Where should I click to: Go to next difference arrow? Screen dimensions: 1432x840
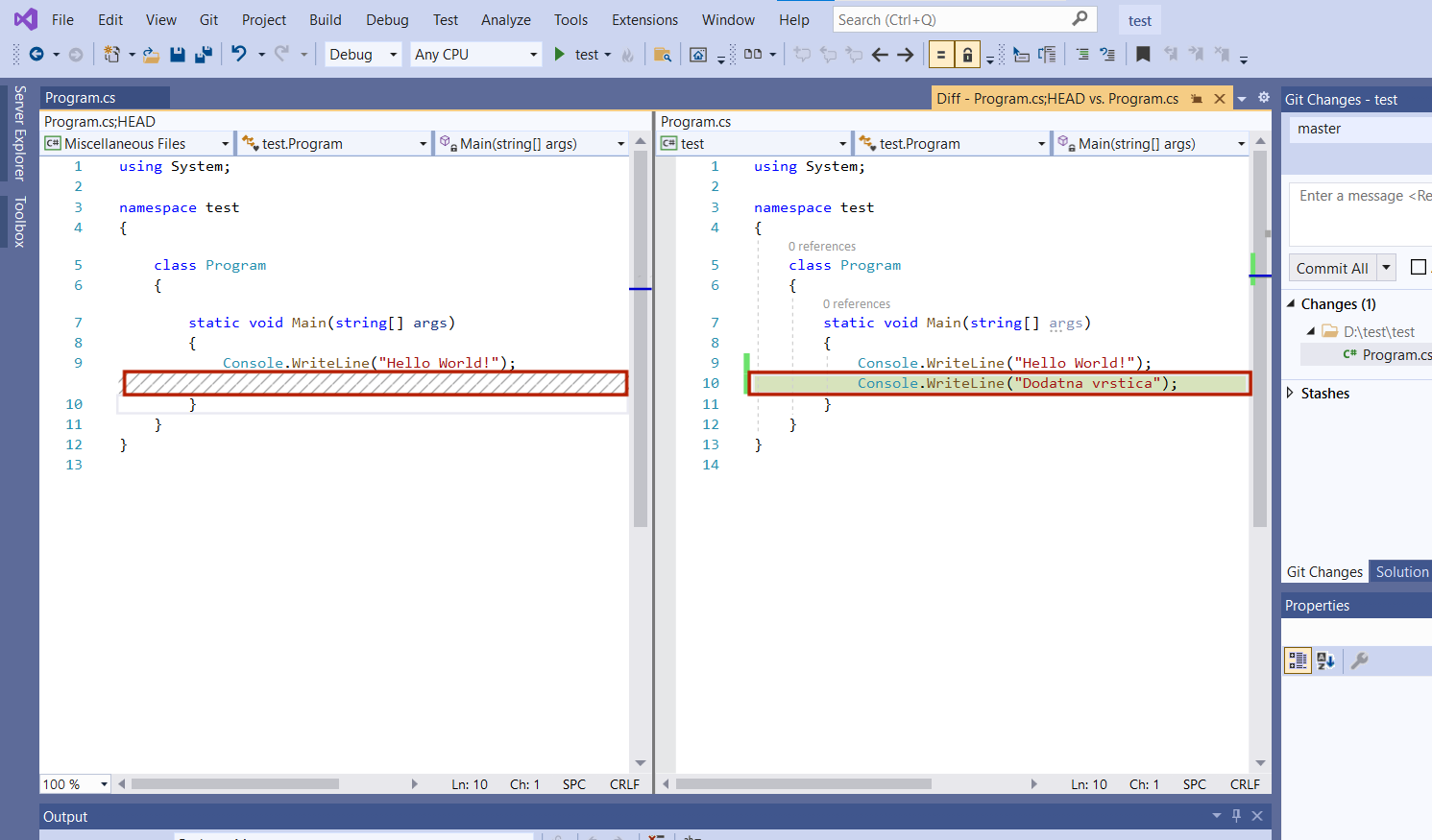pyautogui.click(x=905, y=55)
